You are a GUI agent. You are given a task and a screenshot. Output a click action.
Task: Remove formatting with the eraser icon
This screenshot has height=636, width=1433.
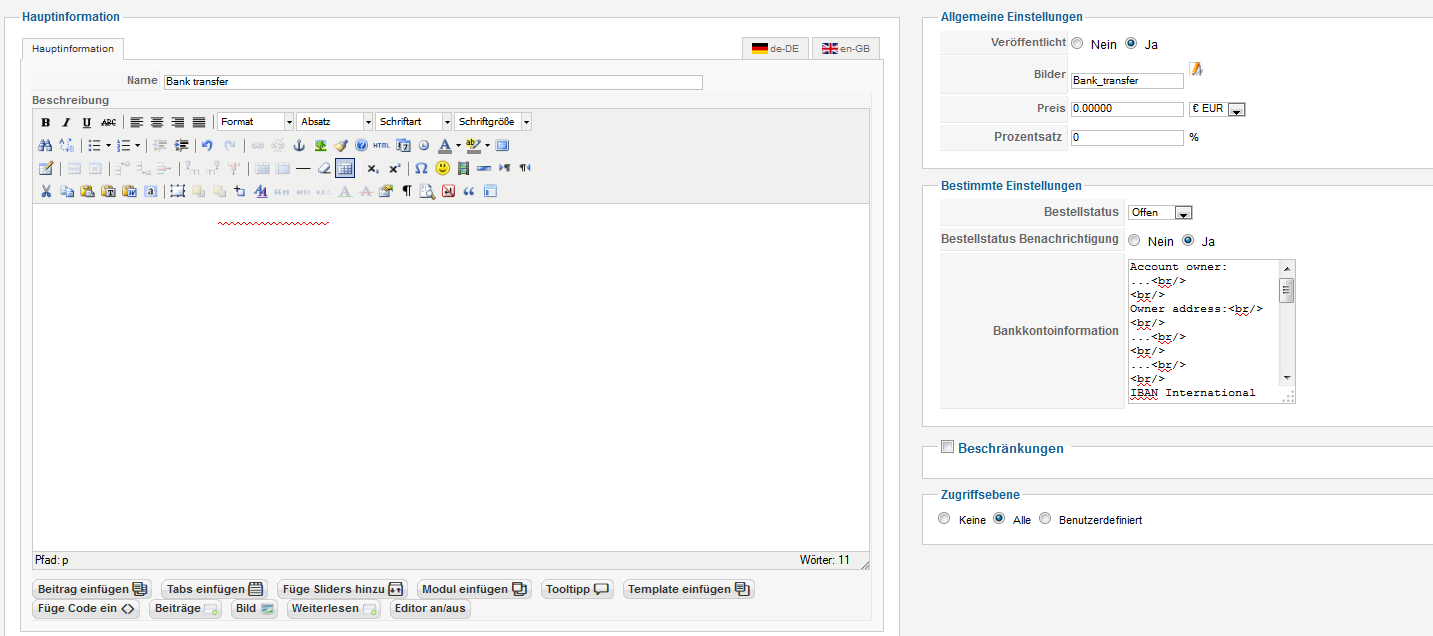pos(324,168)
